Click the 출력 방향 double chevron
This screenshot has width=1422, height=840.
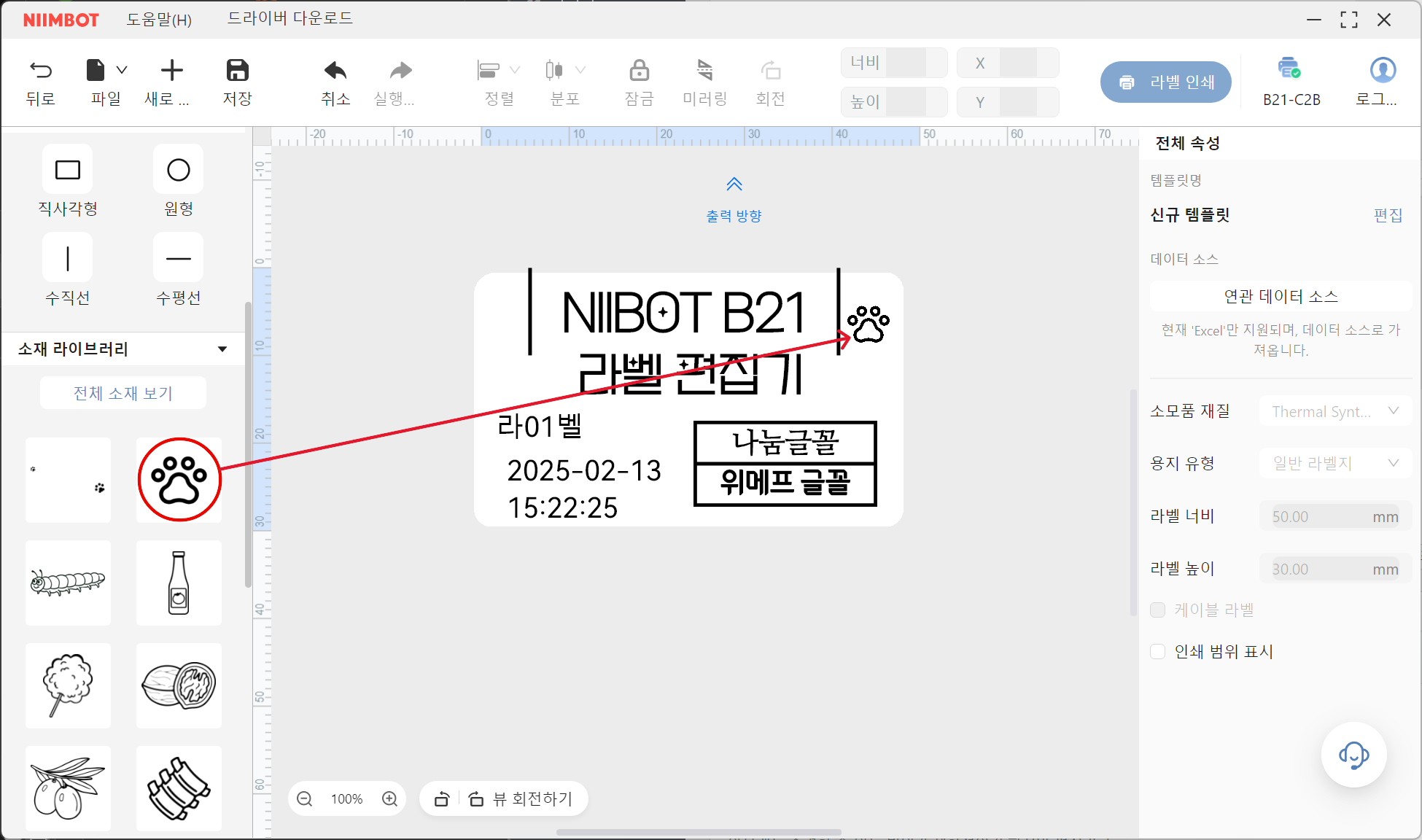pos(734,184)
